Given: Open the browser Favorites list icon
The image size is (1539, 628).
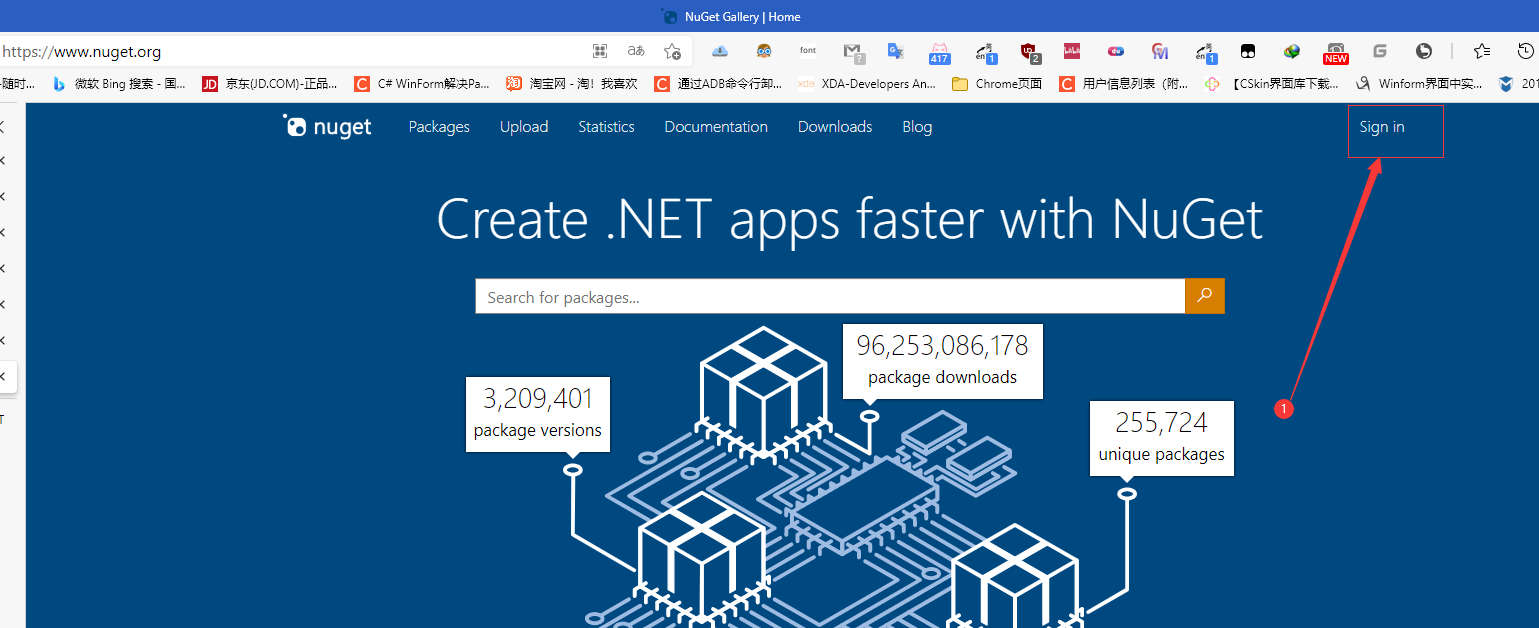Looking at the screenshot, I should tap(1482, 51).
